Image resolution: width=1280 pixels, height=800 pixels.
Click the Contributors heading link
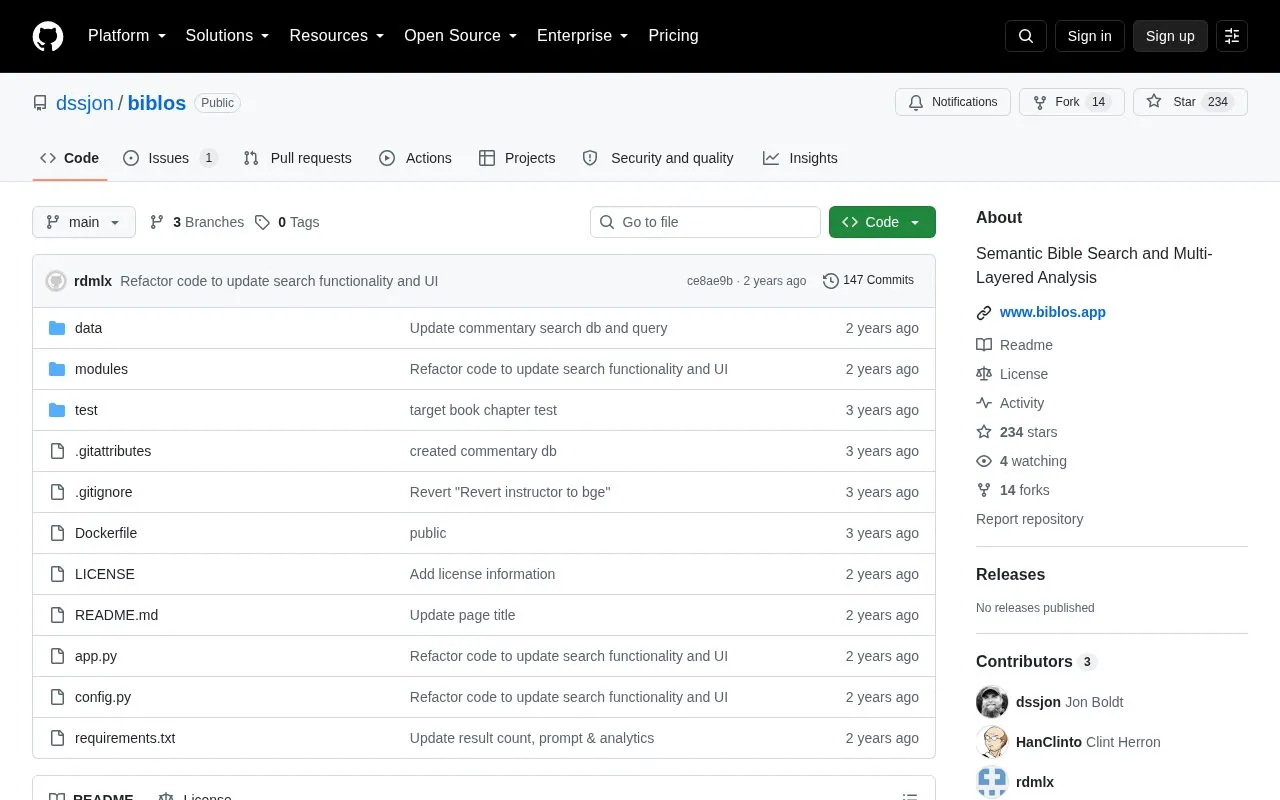click(1024, 662)
